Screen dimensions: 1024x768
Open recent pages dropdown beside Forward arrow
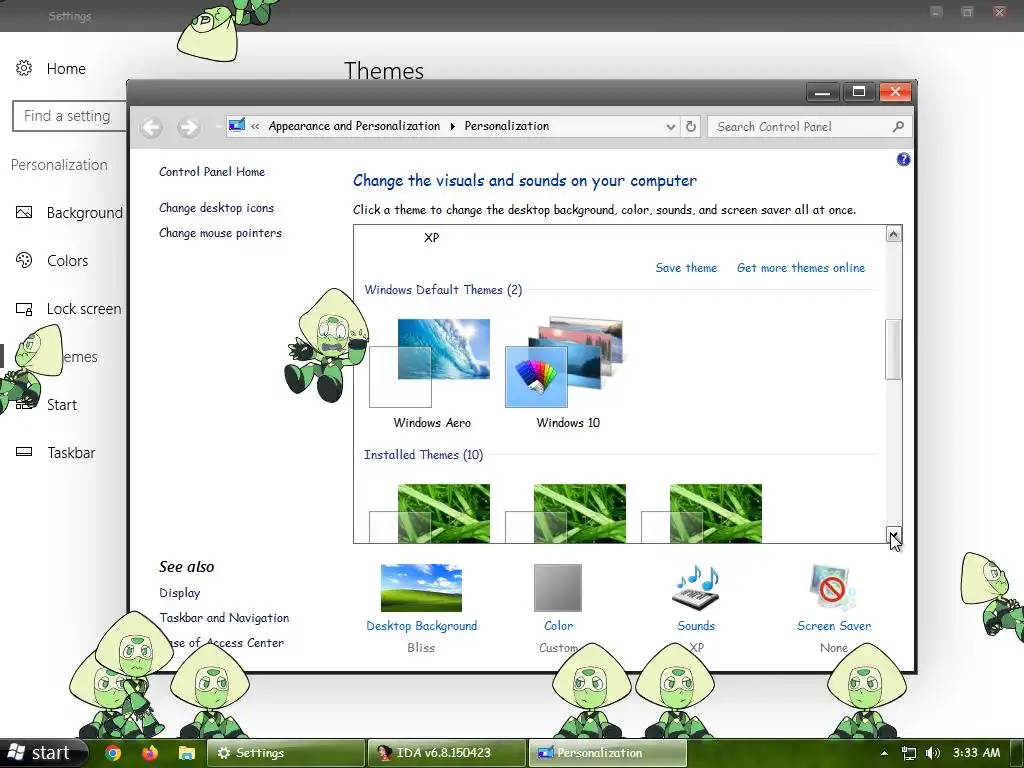click(x=217, y=127)
